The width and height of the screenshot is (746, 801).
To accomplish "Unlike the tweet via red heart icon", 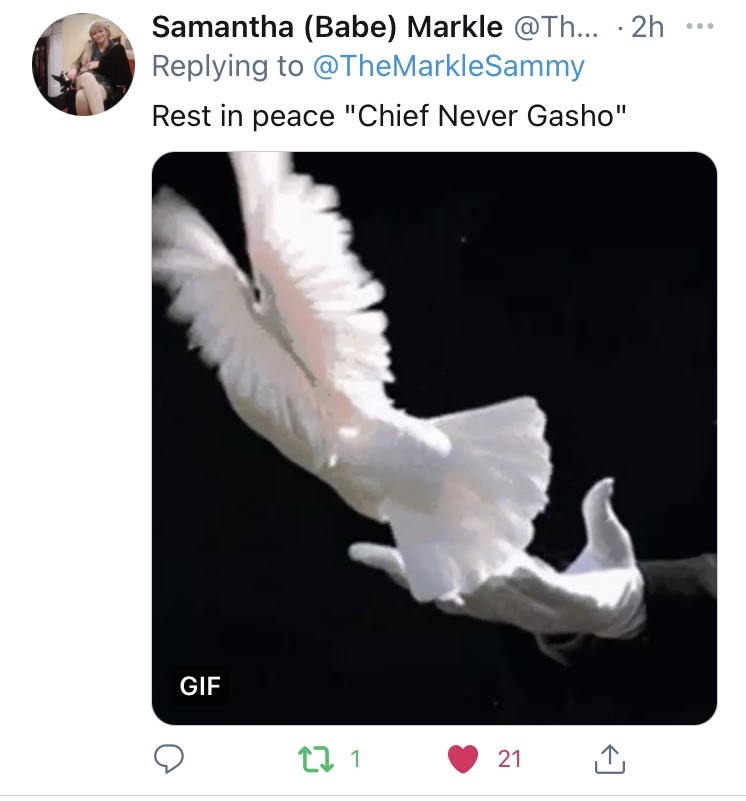I will click(x=463, y=759).
